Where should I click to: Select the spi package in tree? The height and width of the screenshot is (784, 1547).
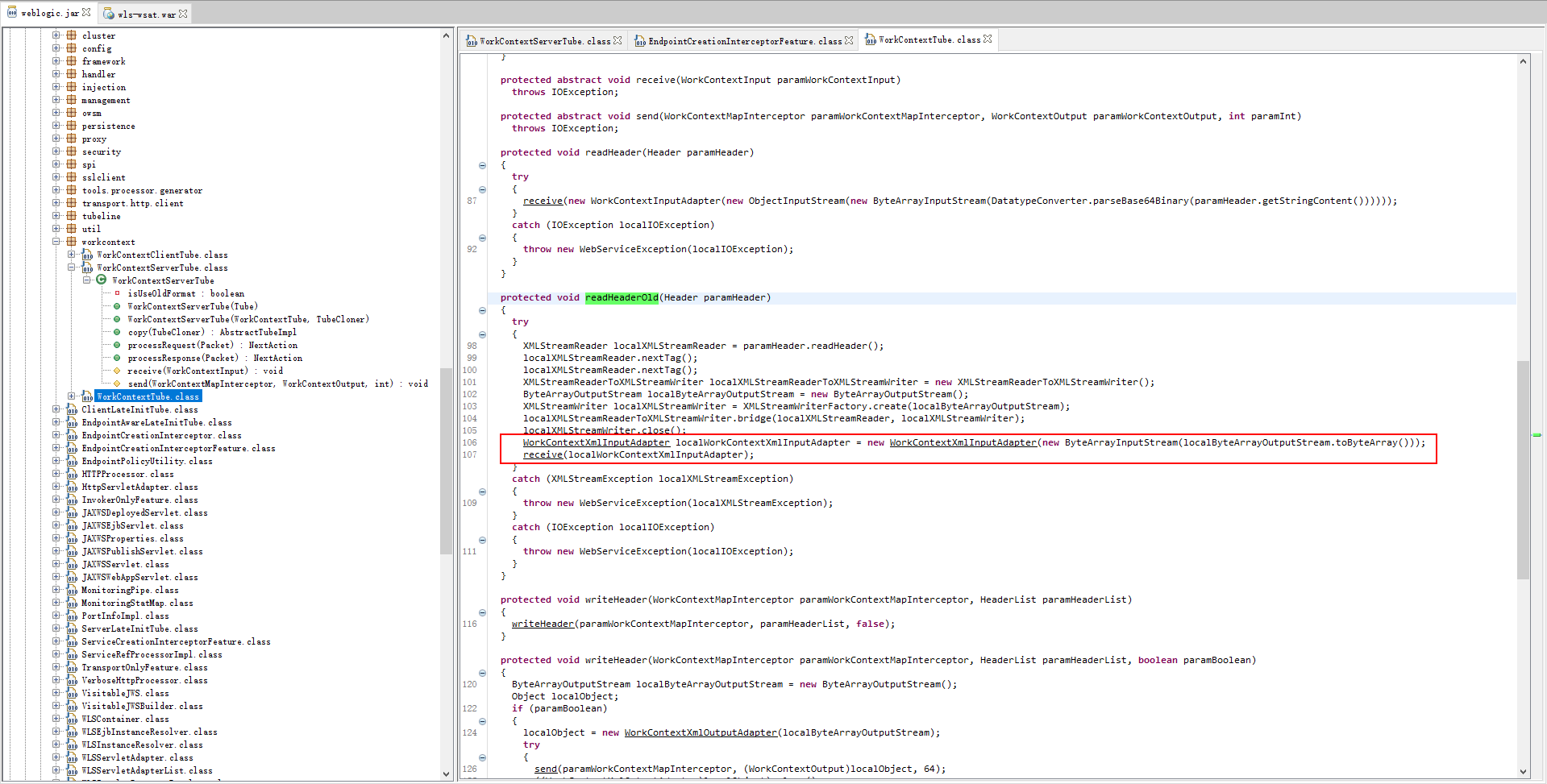89,164
